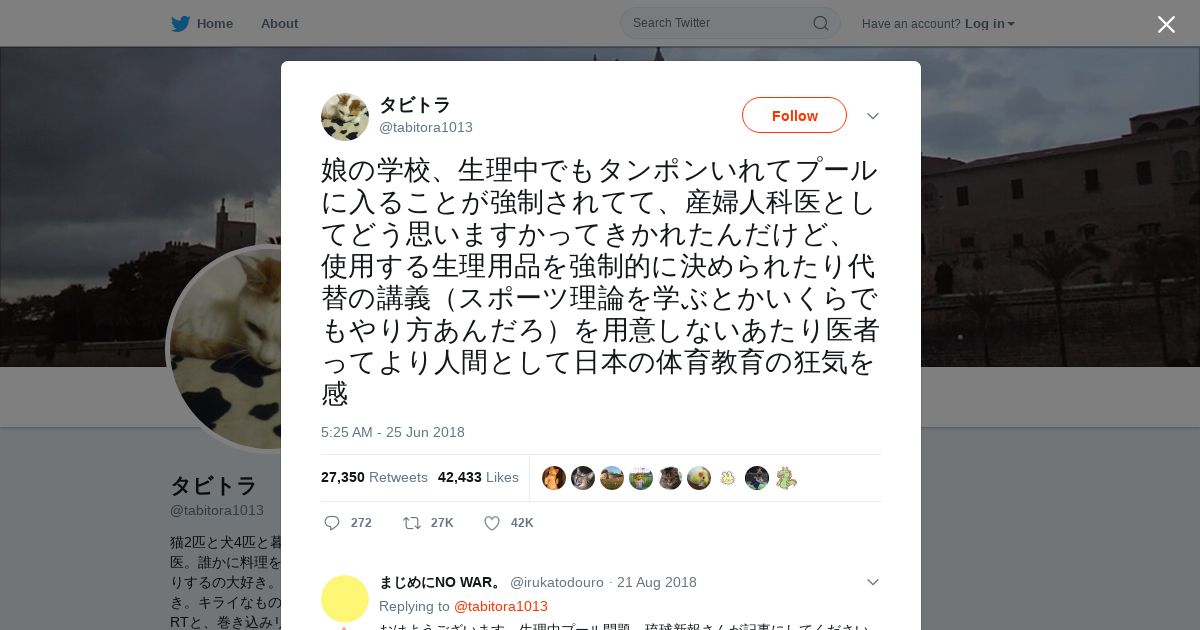The width and height of the screenshot is (1200, 630).
Task: Click the Twitter bird Home icon
Action: pyautogui.click(x=180, y=23)
